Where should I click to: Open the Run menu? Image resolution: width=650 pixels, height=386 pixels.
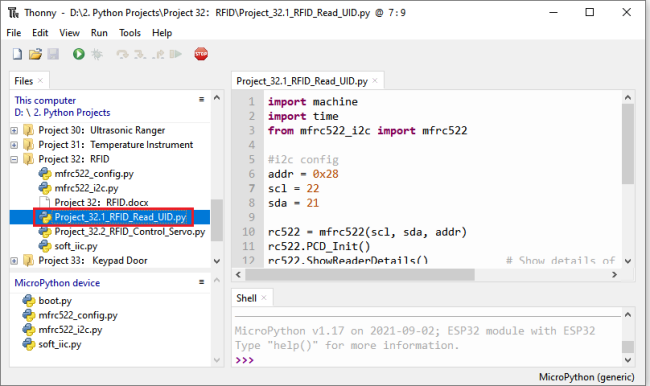[x=99, y=33]
